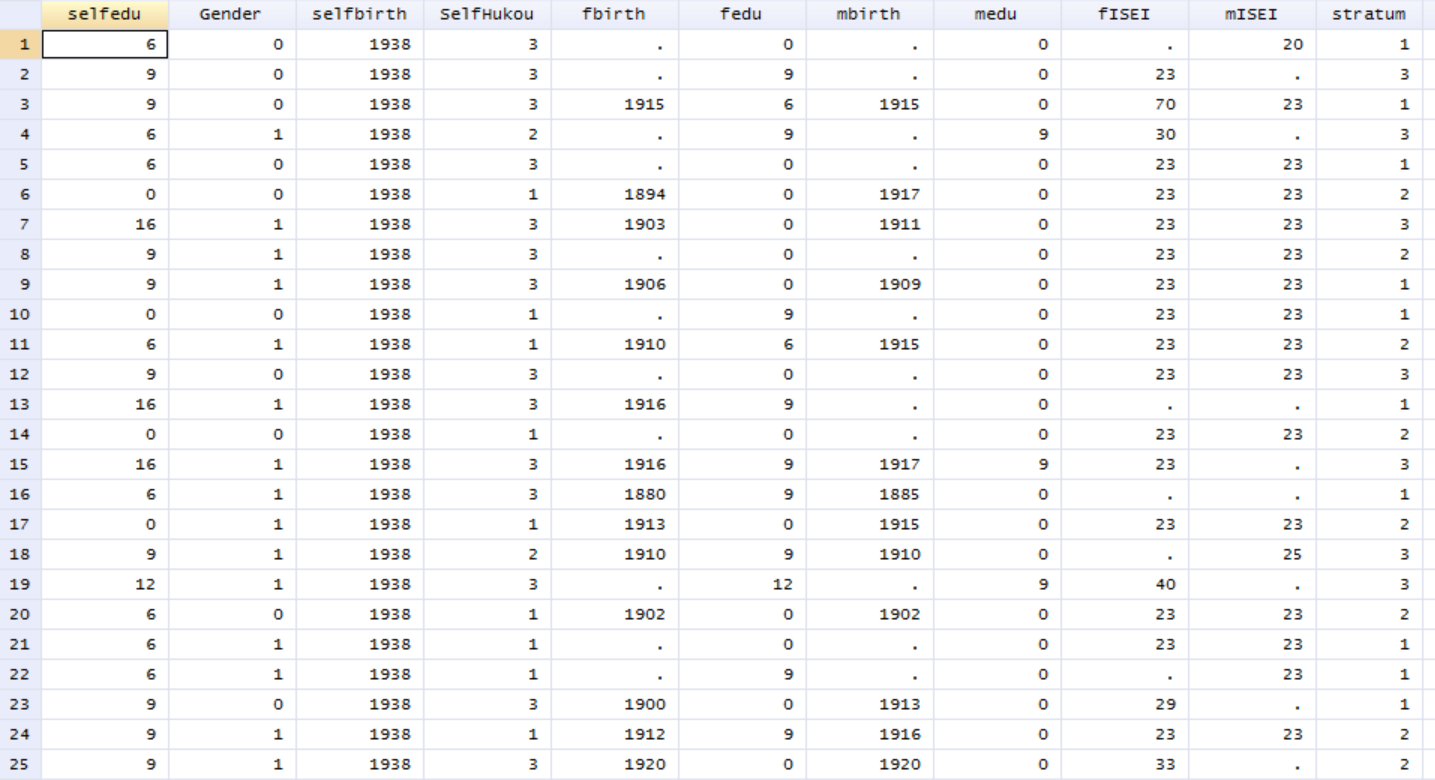This screenshot has height=780, width=1435.
Task: Click the fbirth column header
Action: coord(614,14)
